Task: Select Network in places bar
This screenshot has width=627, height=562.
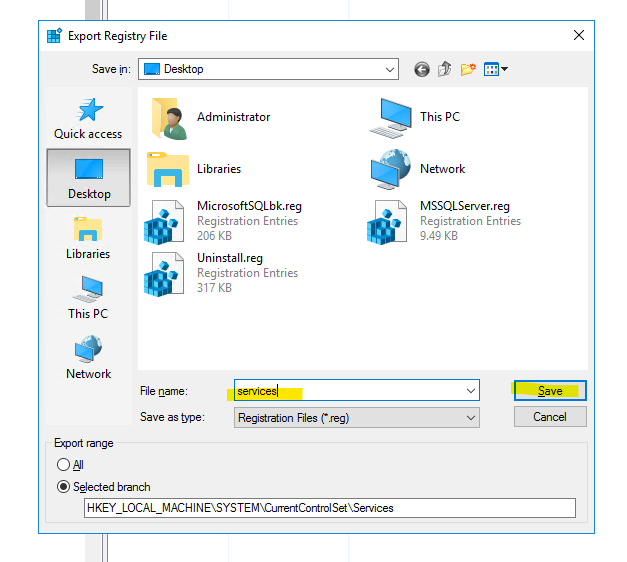Action: point(88,358)
